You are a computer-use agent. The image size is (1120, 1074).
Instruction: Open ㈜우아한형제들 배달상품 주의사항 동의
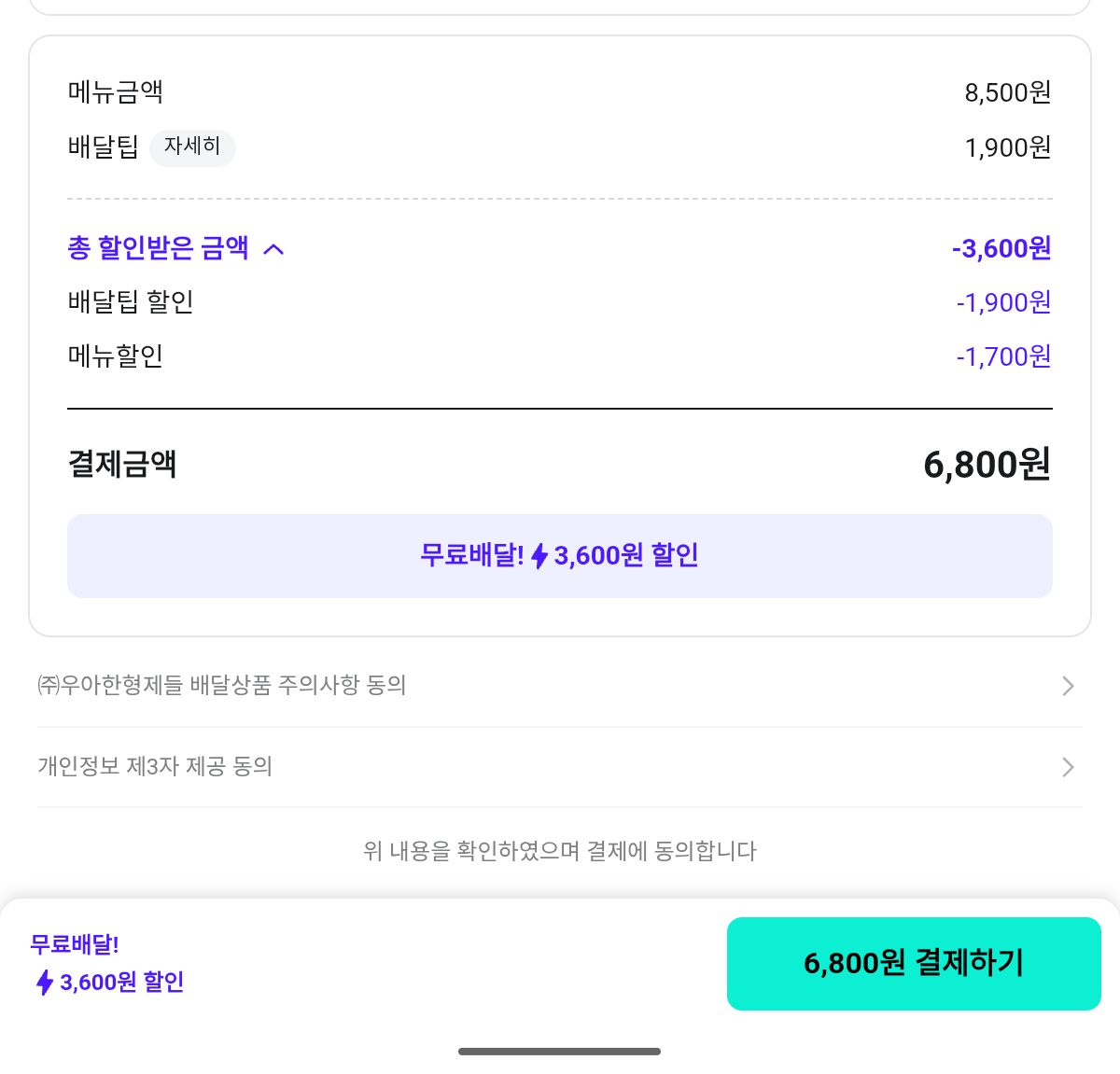tap(222, 686)
